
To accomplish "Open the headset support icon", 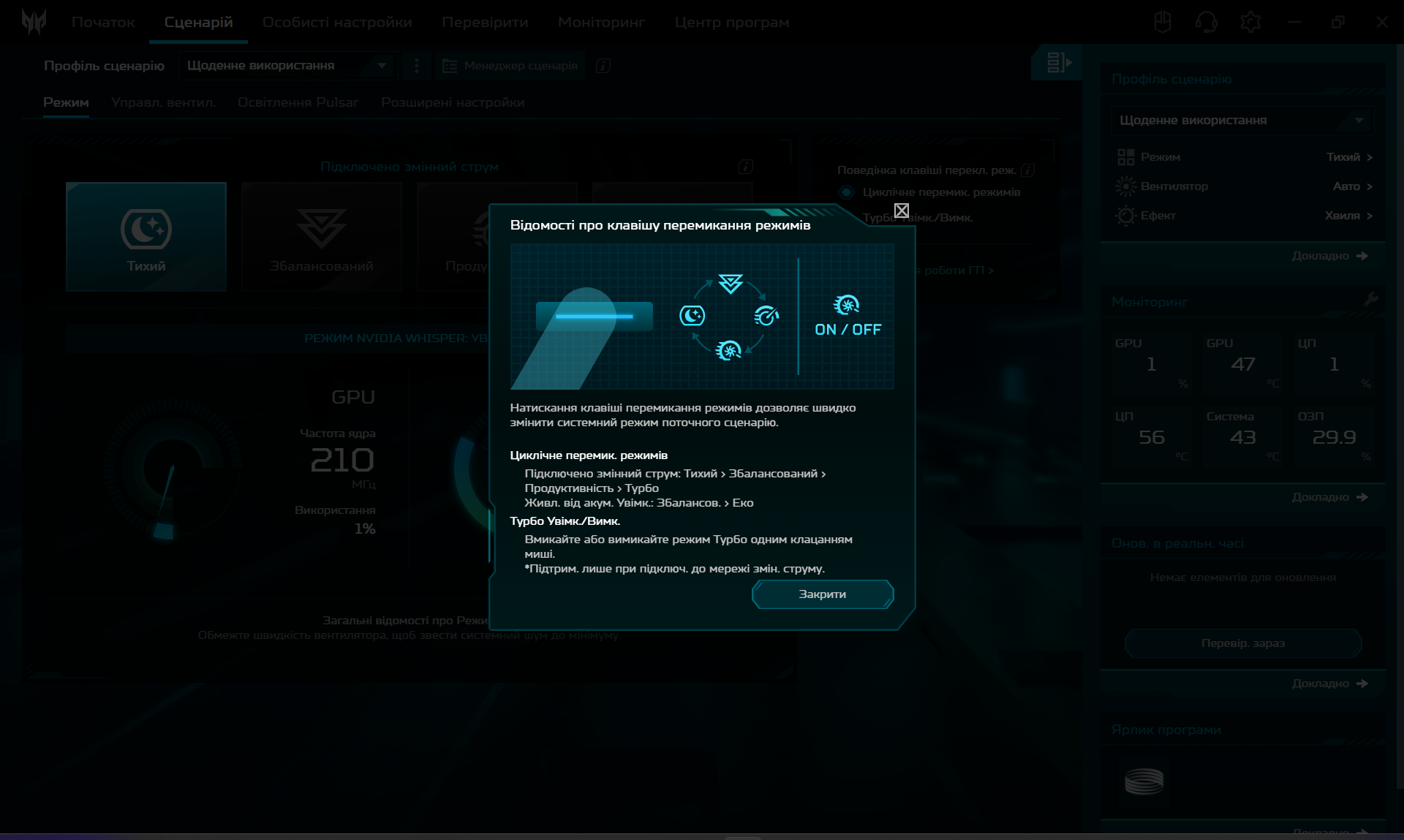I will click(1206, 22).
